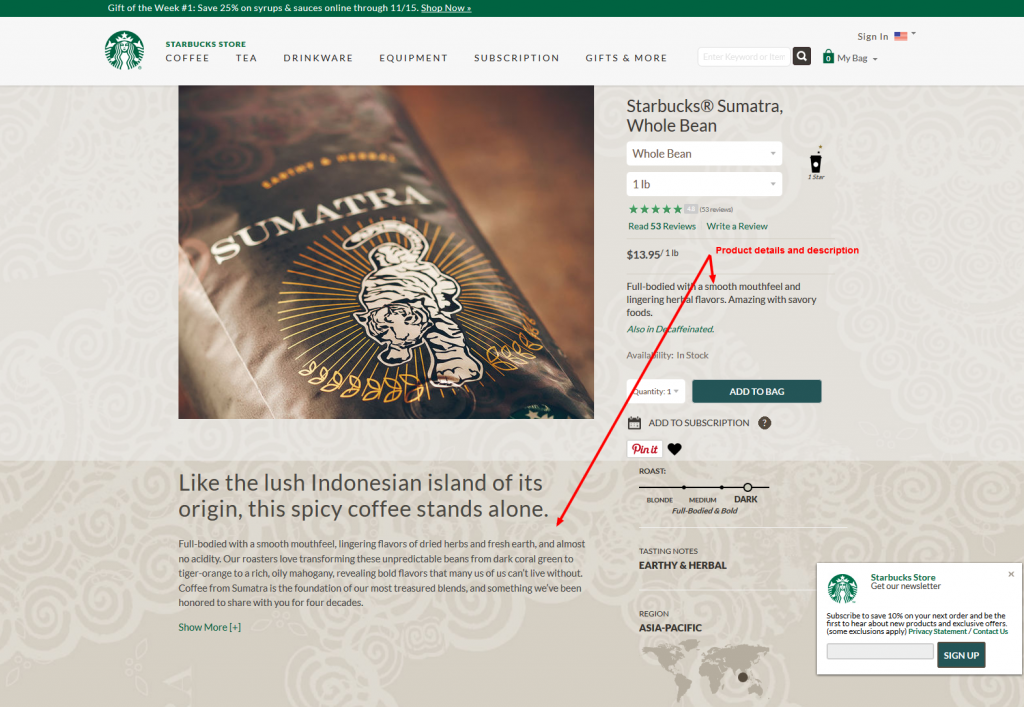Click the Sumatra coffee bag product image
This screenshot has height=707, width=1024.
tap(386, 252)
